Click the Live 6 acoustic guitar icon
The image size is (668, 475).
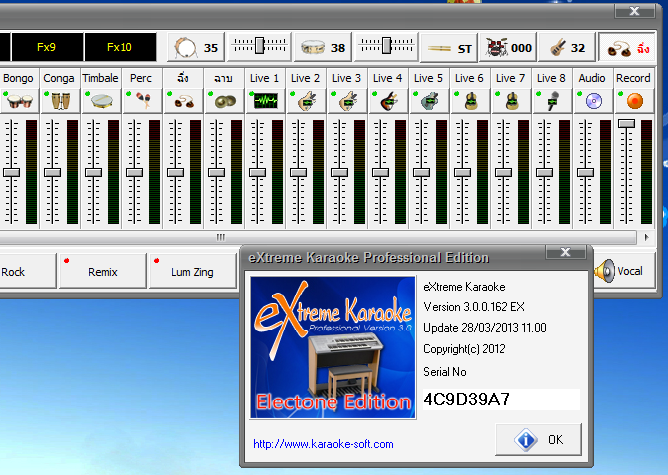470,101
